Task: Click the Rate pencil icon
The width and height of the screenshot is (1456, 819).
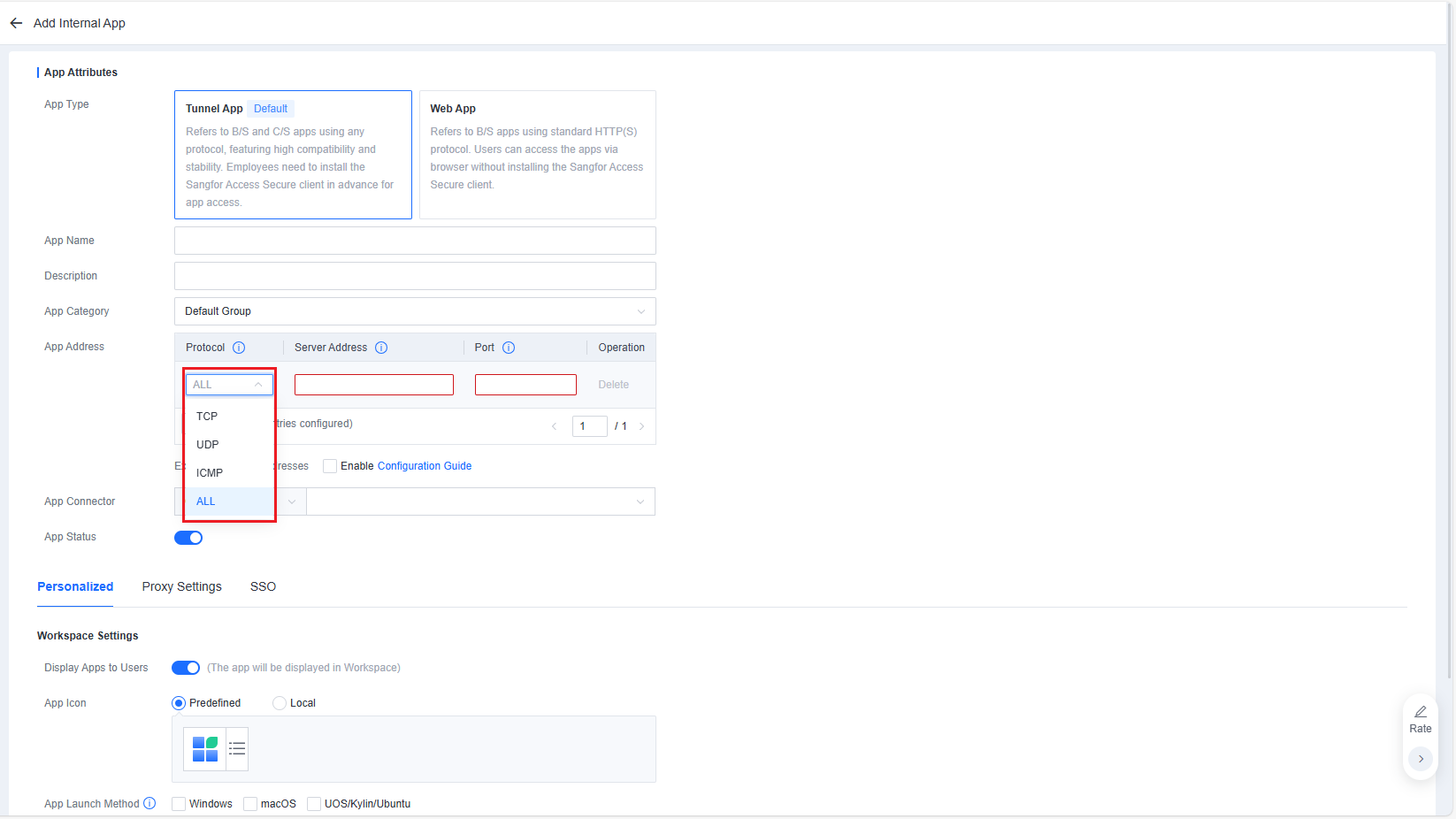Action: [x=1421, y=711]
